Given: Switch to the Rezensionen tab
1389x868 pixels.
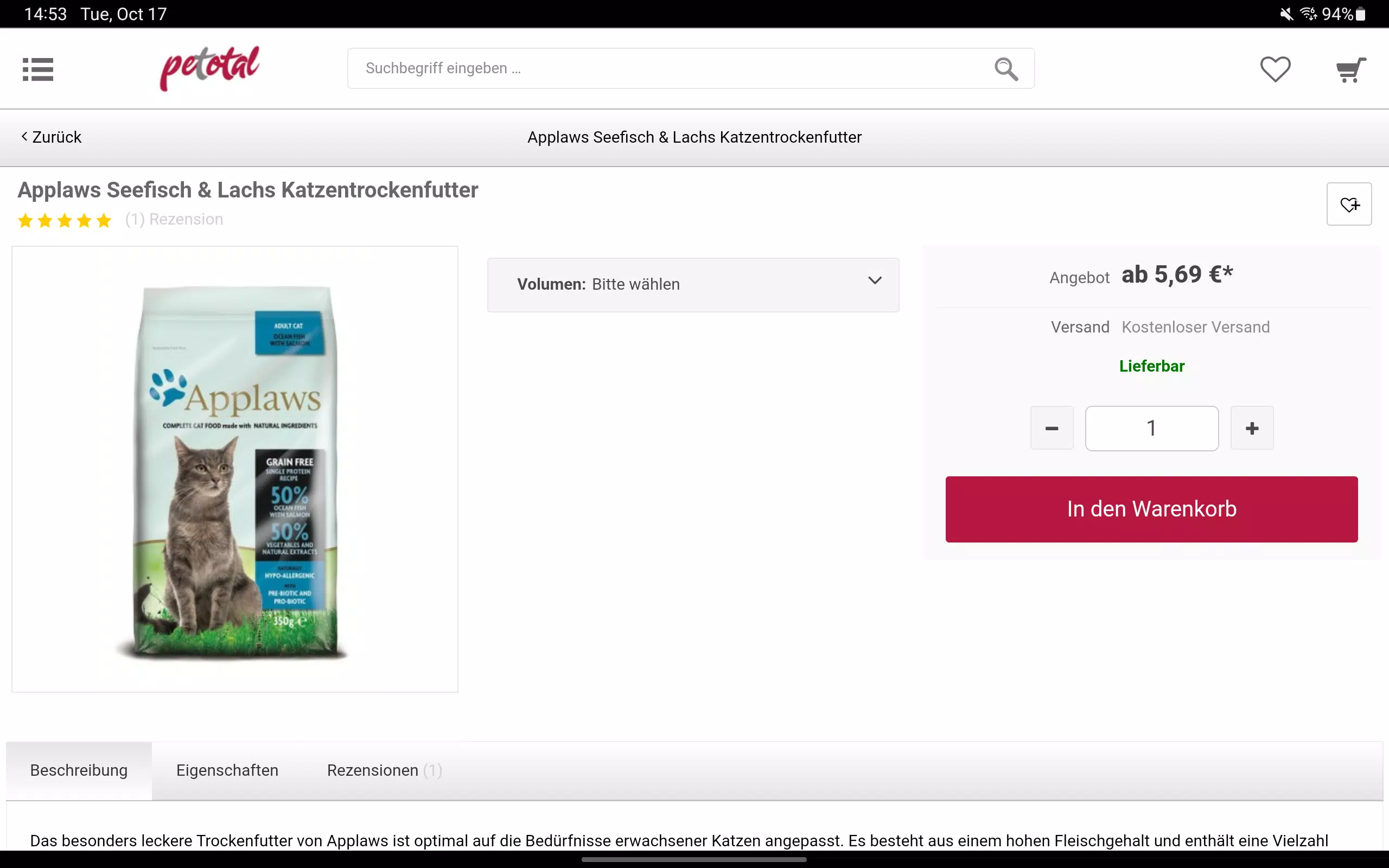Looking at the screenshot, I should click(x=384, y=770).
